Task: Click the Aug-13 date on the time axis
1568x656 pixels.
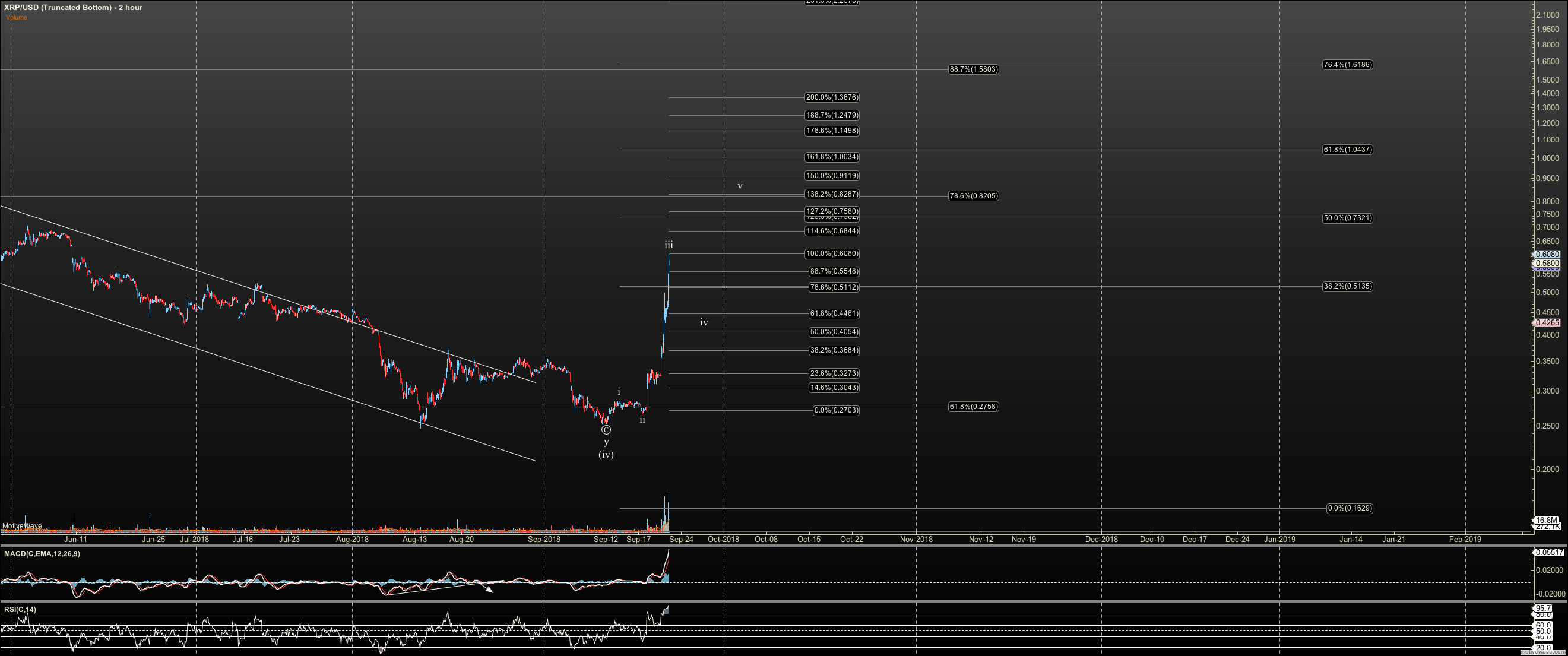Action: [x=414, y=539]
